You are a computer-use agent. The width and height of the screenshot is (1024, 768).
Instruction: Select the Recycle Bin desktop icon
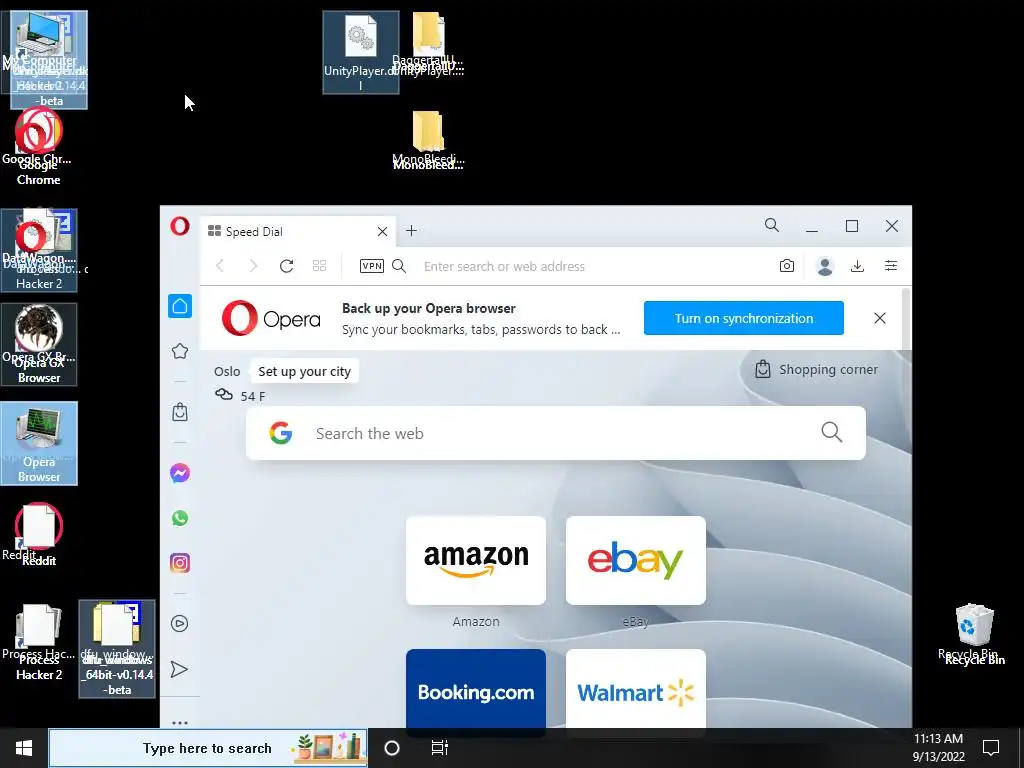(974, 633)
